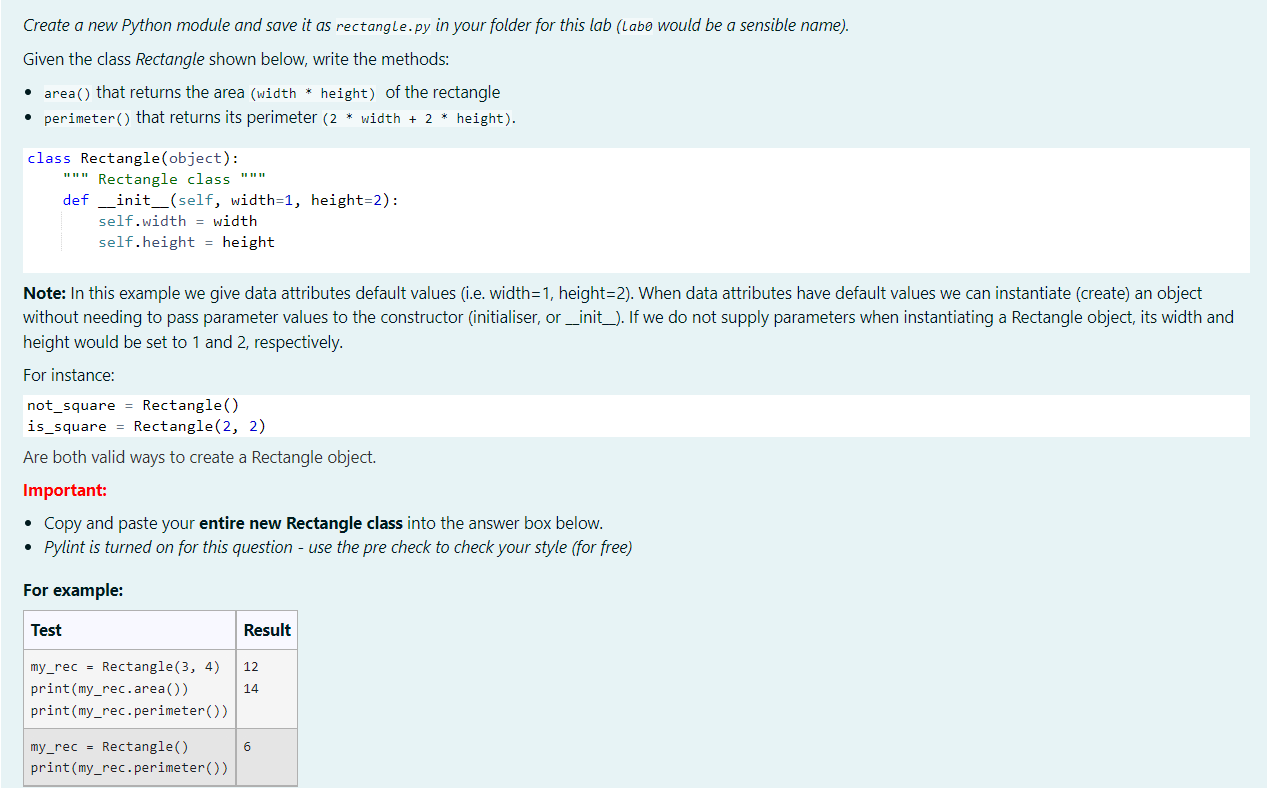Click the 'self.height = height' code line
The image size is (1267, 788).
[x=186, y=242]
